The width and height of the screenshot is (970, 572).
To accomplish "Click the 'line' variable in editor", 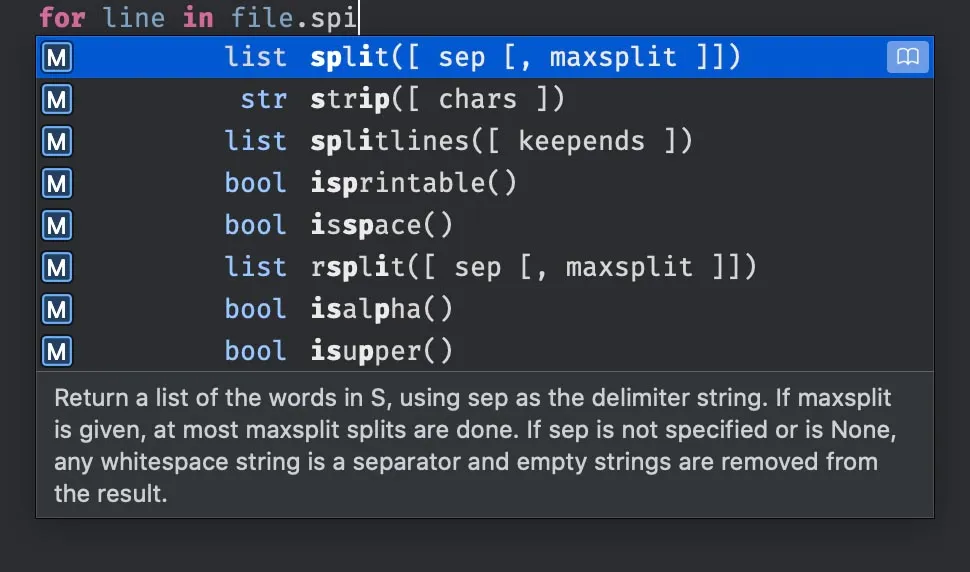I will point(134,17).
